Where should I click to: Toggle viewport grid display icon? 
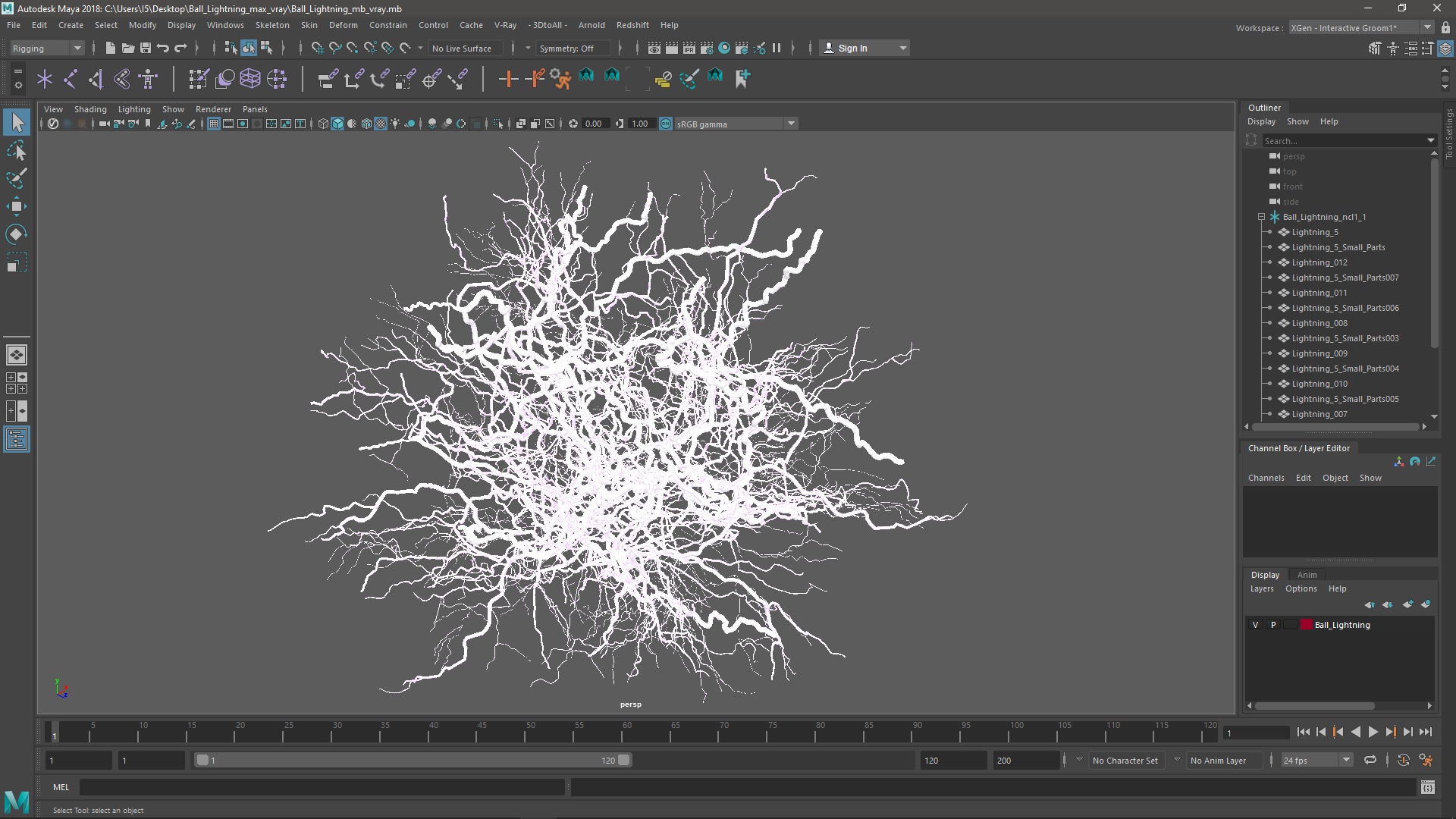pyautogui.click(x=214, y=124)
